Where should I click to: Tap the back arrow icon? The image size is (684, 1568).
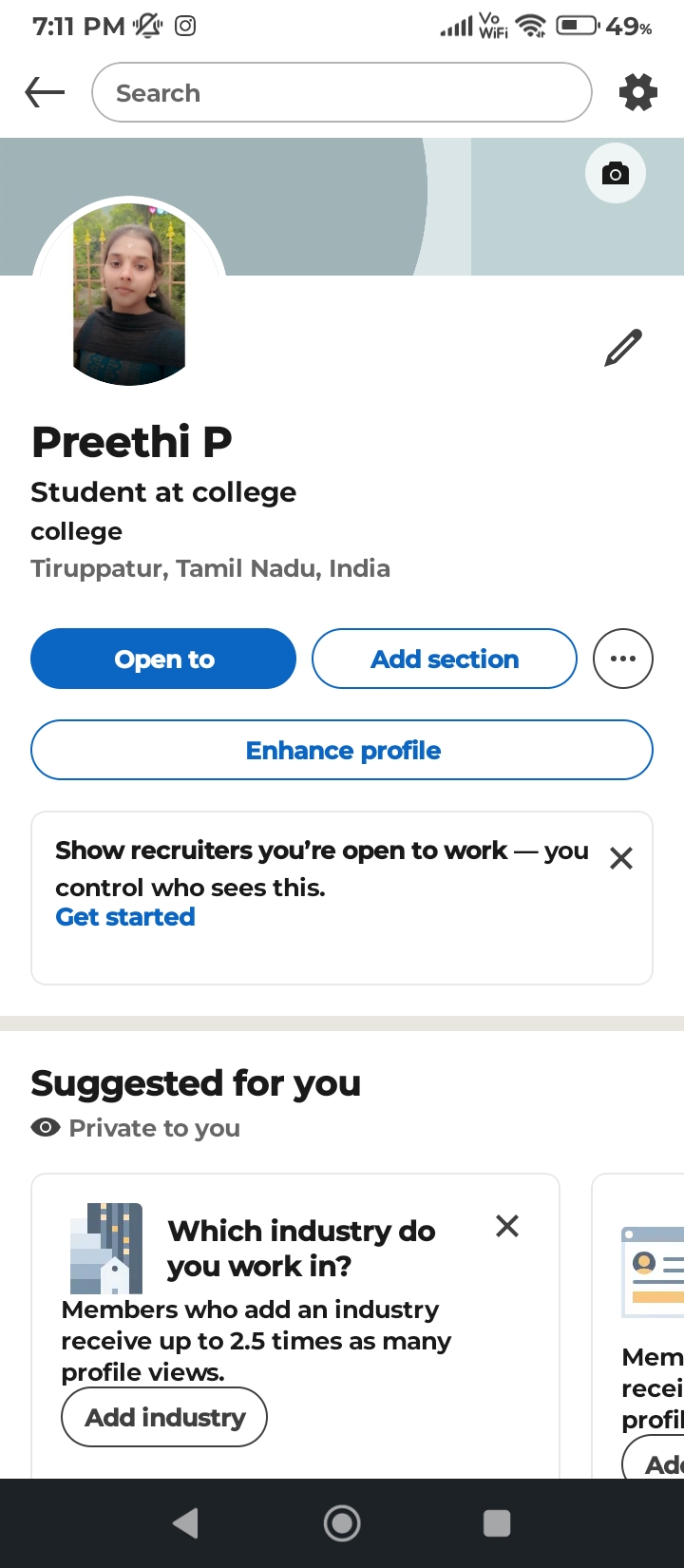(x=45, y=93)
